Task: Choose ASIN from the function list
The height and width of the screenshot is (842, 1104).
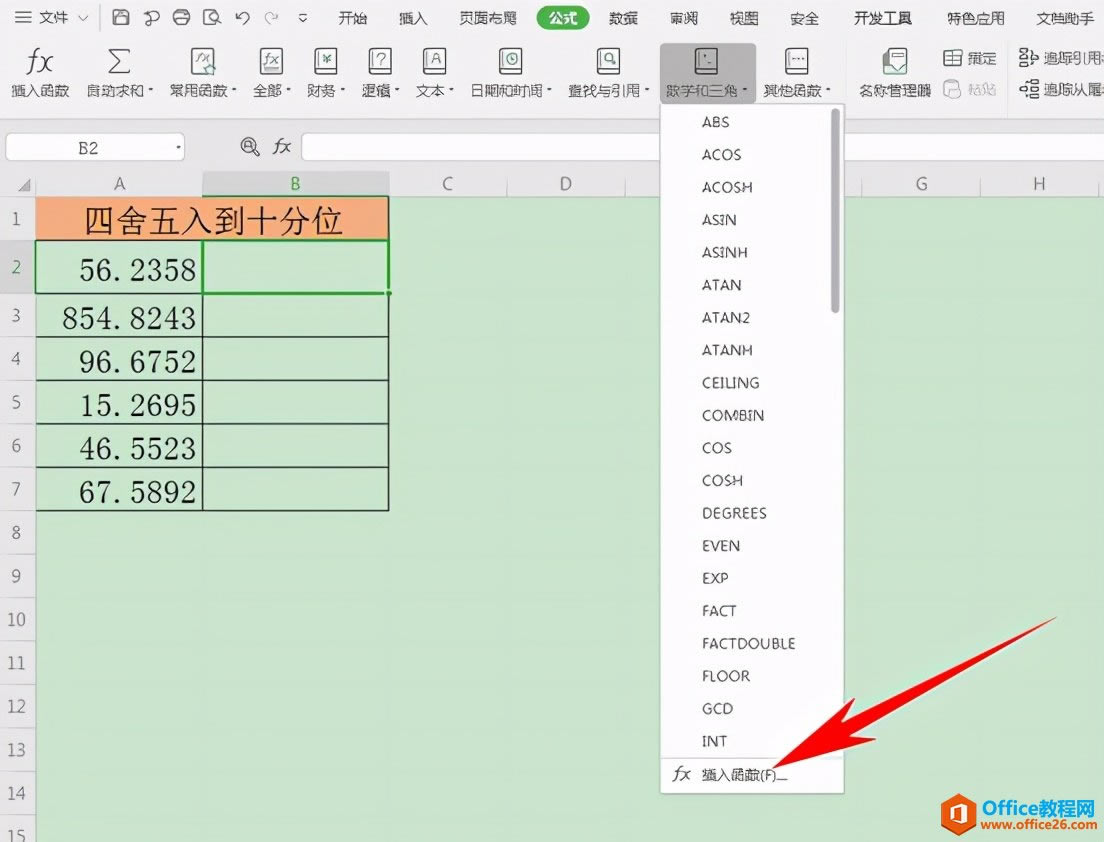Action: (719, 220)
